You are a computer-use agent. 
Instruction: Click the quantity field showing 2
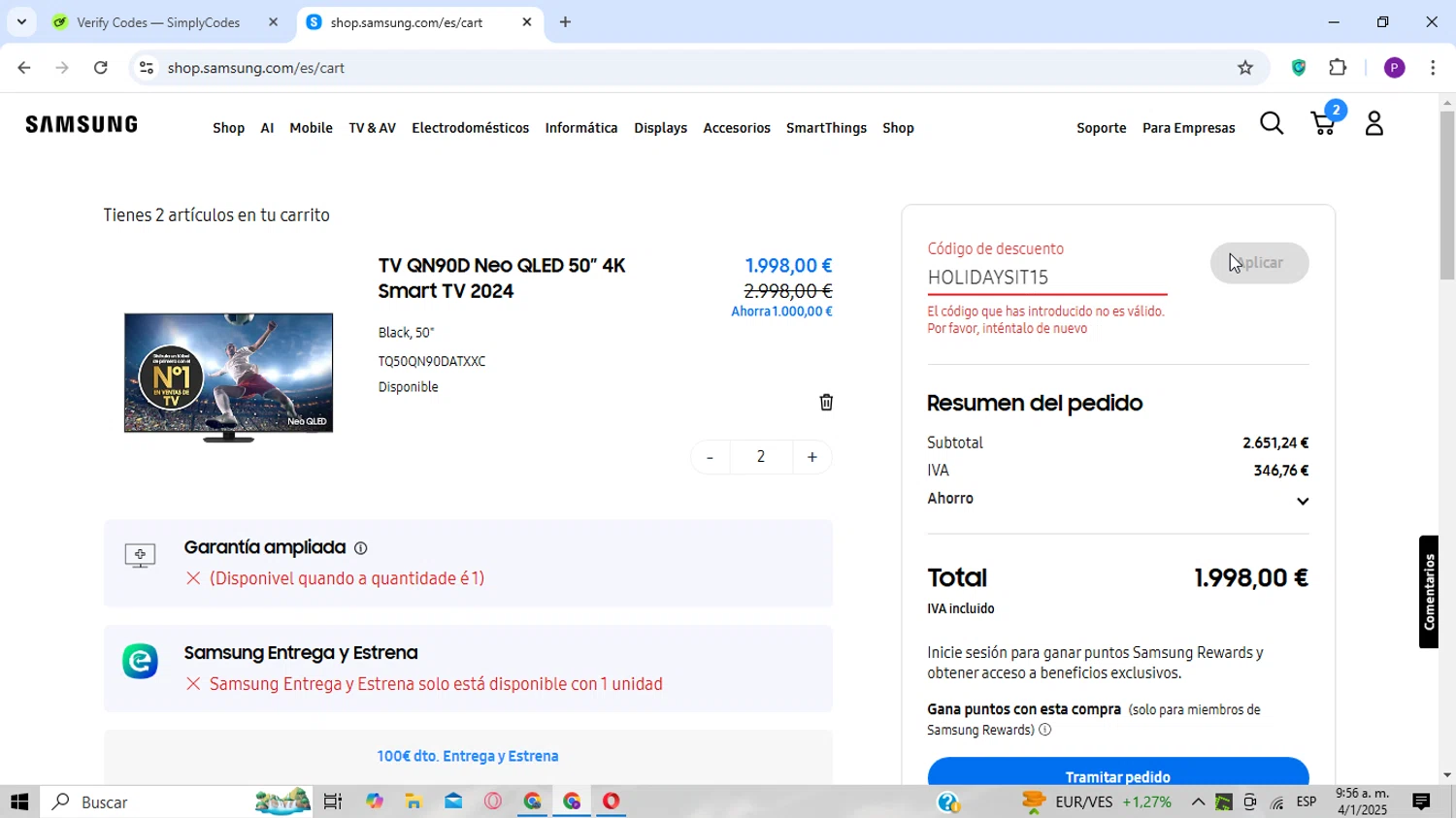pos(761,457)
